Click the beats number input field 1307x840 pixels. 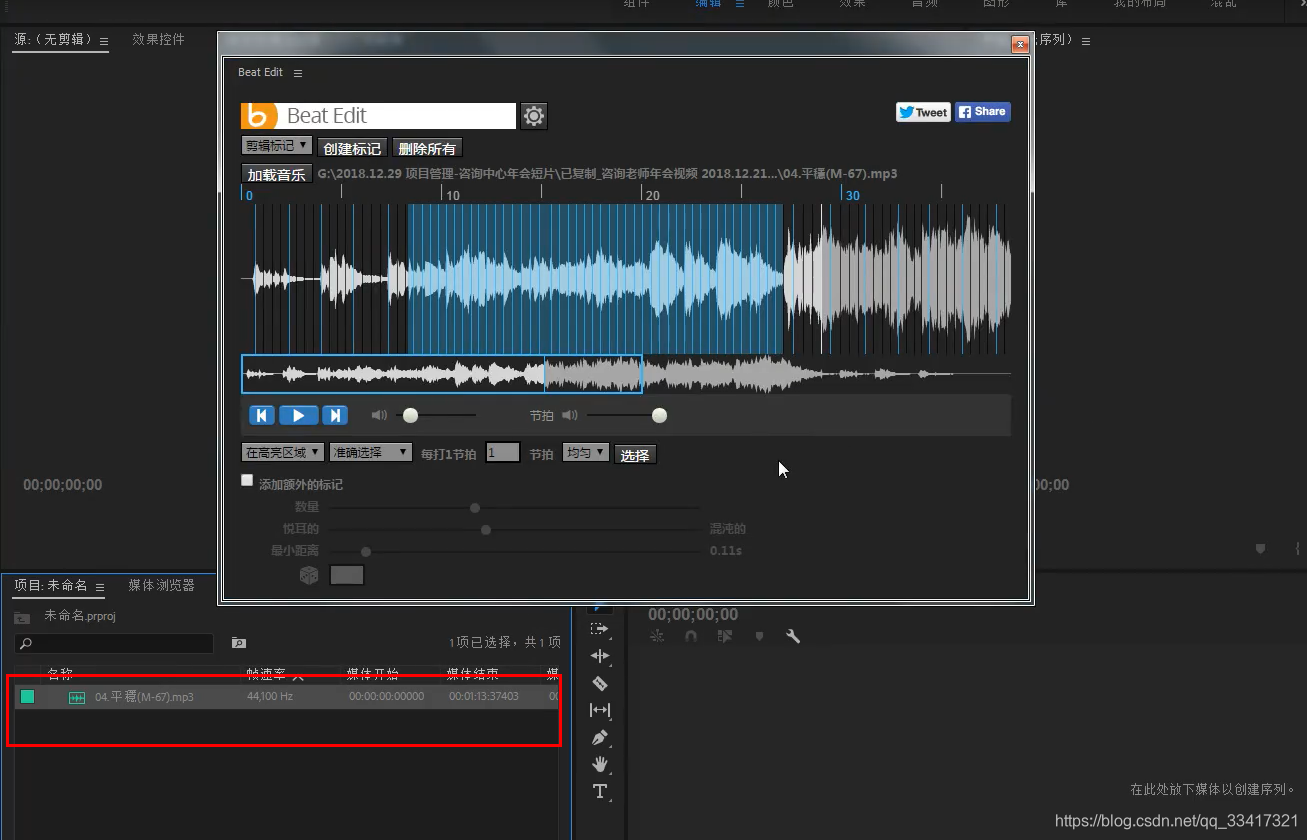click(x=503, y=453)
